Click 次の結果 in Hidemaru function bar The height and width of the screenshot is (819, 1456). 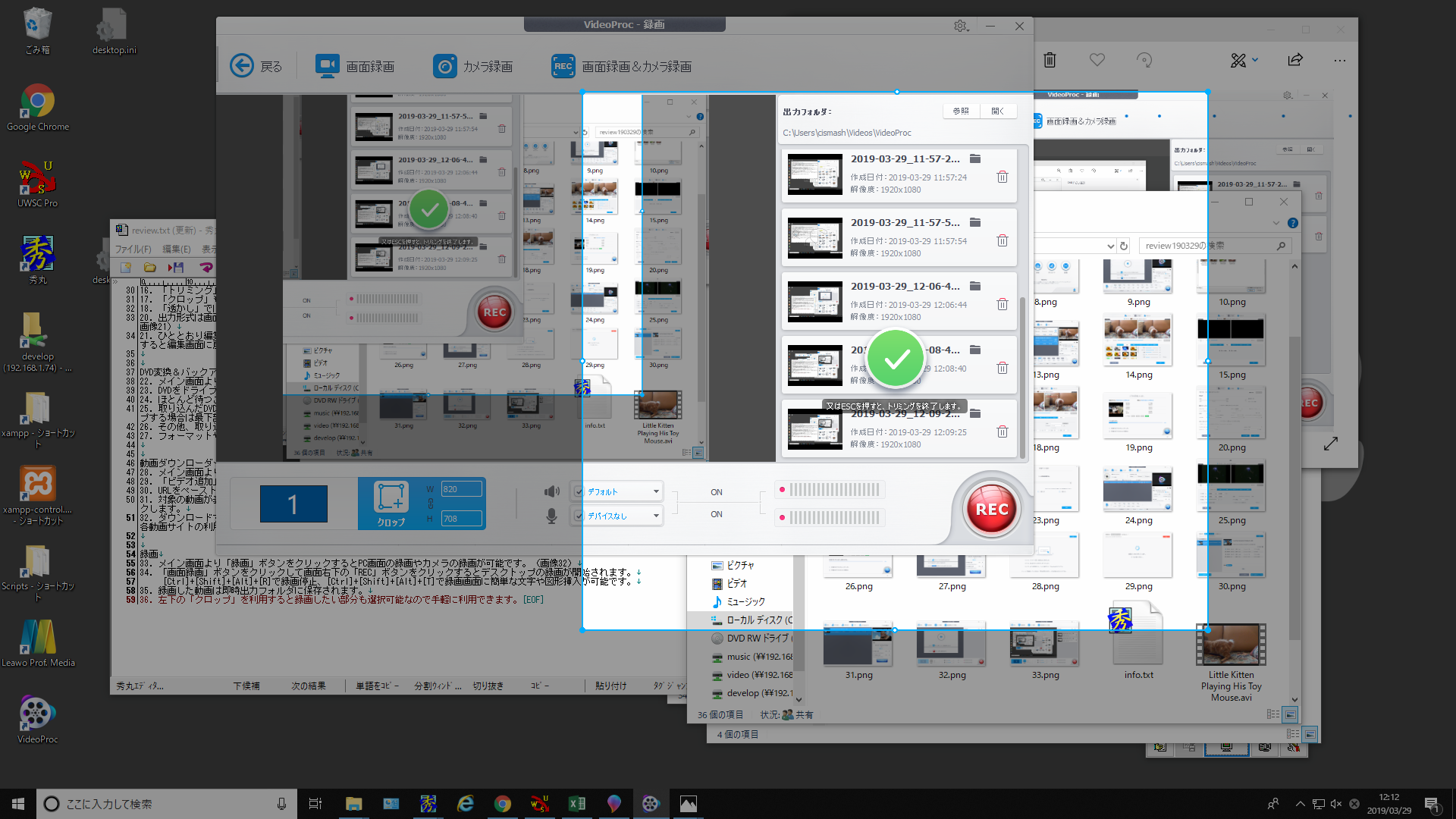[309, 686]
